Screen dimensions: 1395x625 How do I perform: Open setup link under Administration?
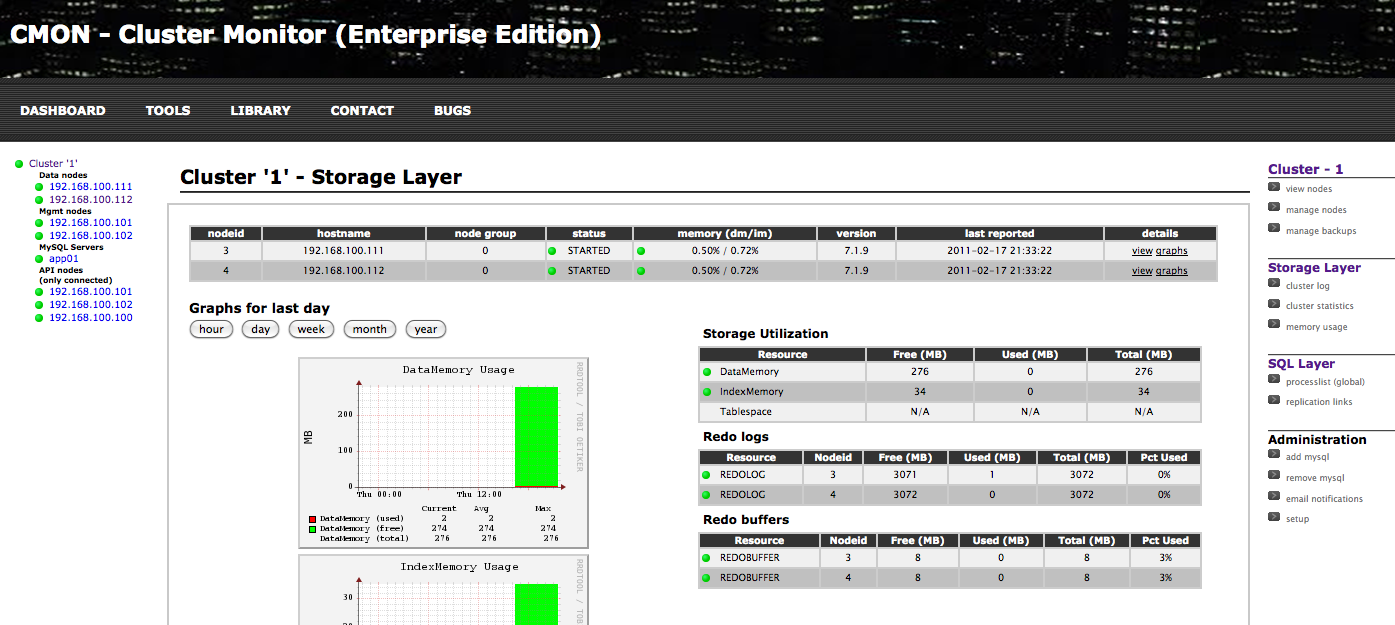[1297, 519]
